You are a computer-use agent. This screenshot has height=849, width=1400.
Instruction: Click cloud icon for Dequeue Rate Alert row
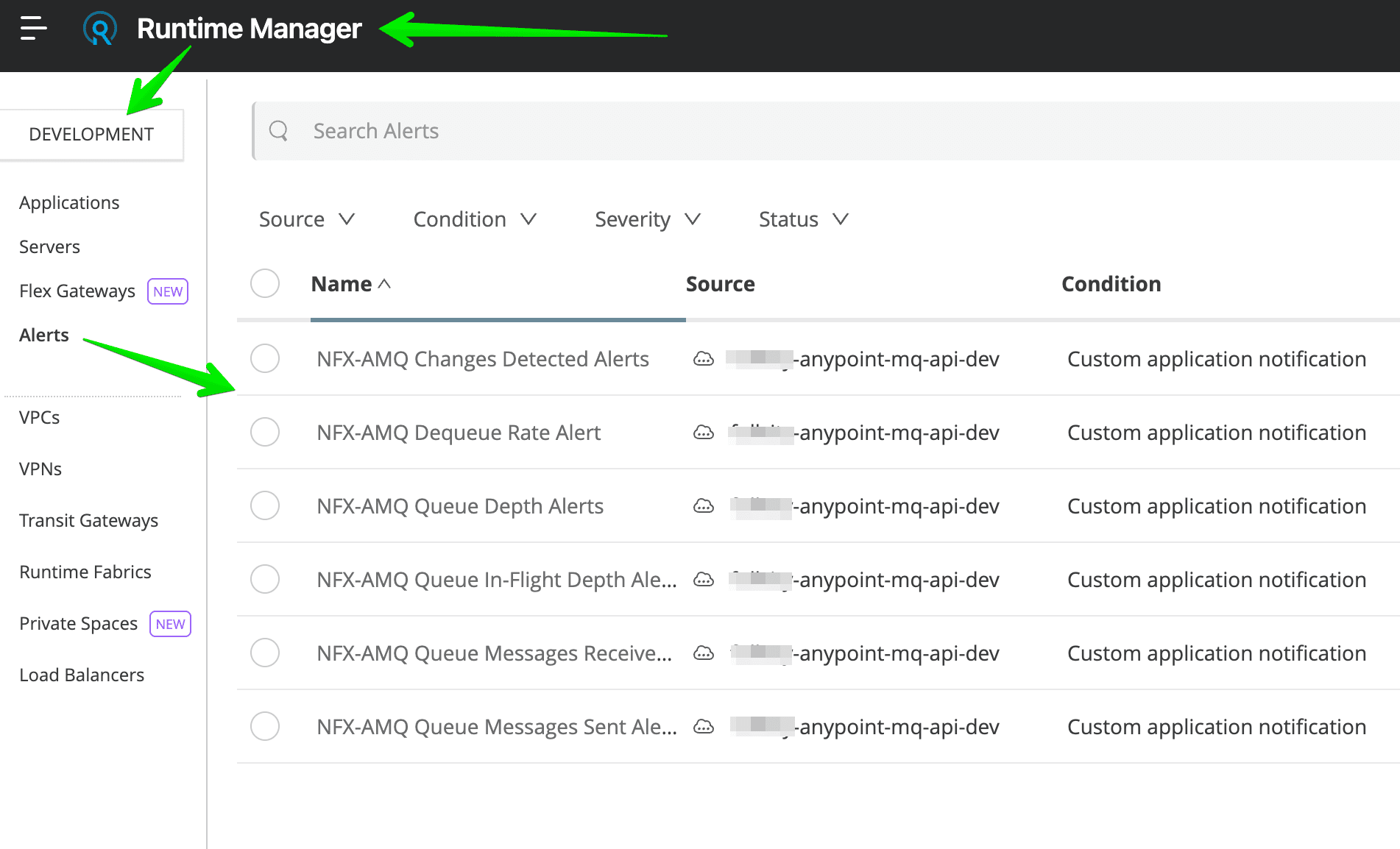point(704,433)
